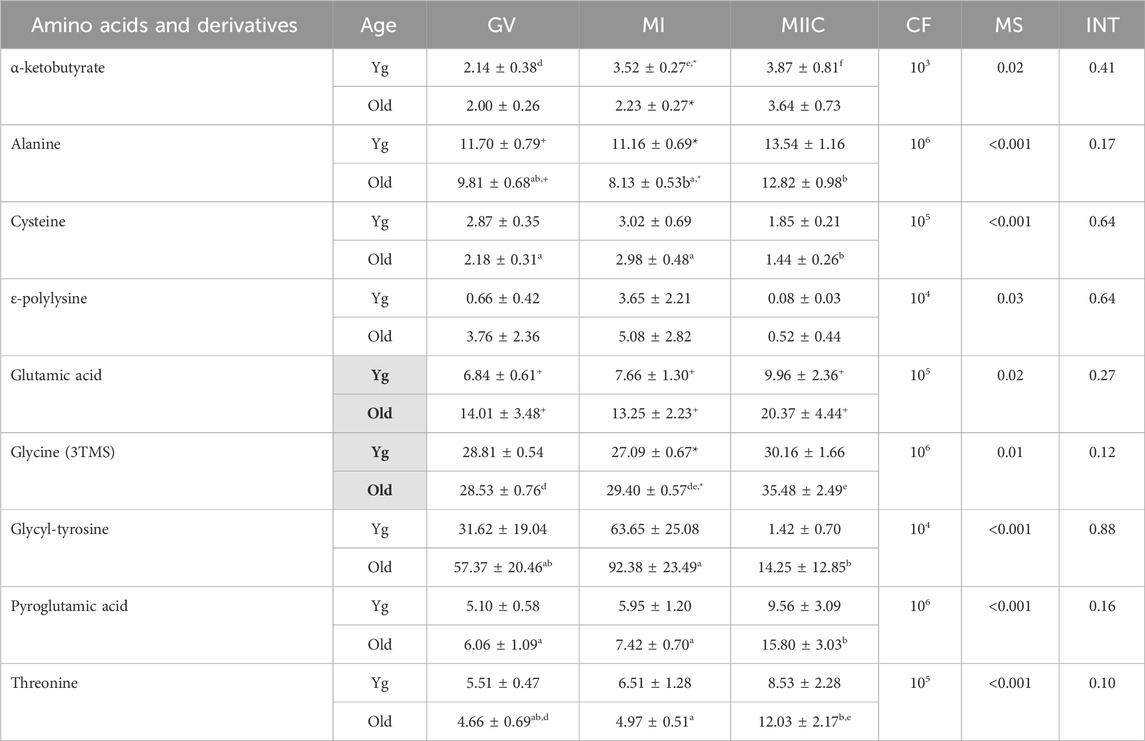This screenshot has width=1145, height=741.
Task: Select the Age column header
Action: (378, 26)
